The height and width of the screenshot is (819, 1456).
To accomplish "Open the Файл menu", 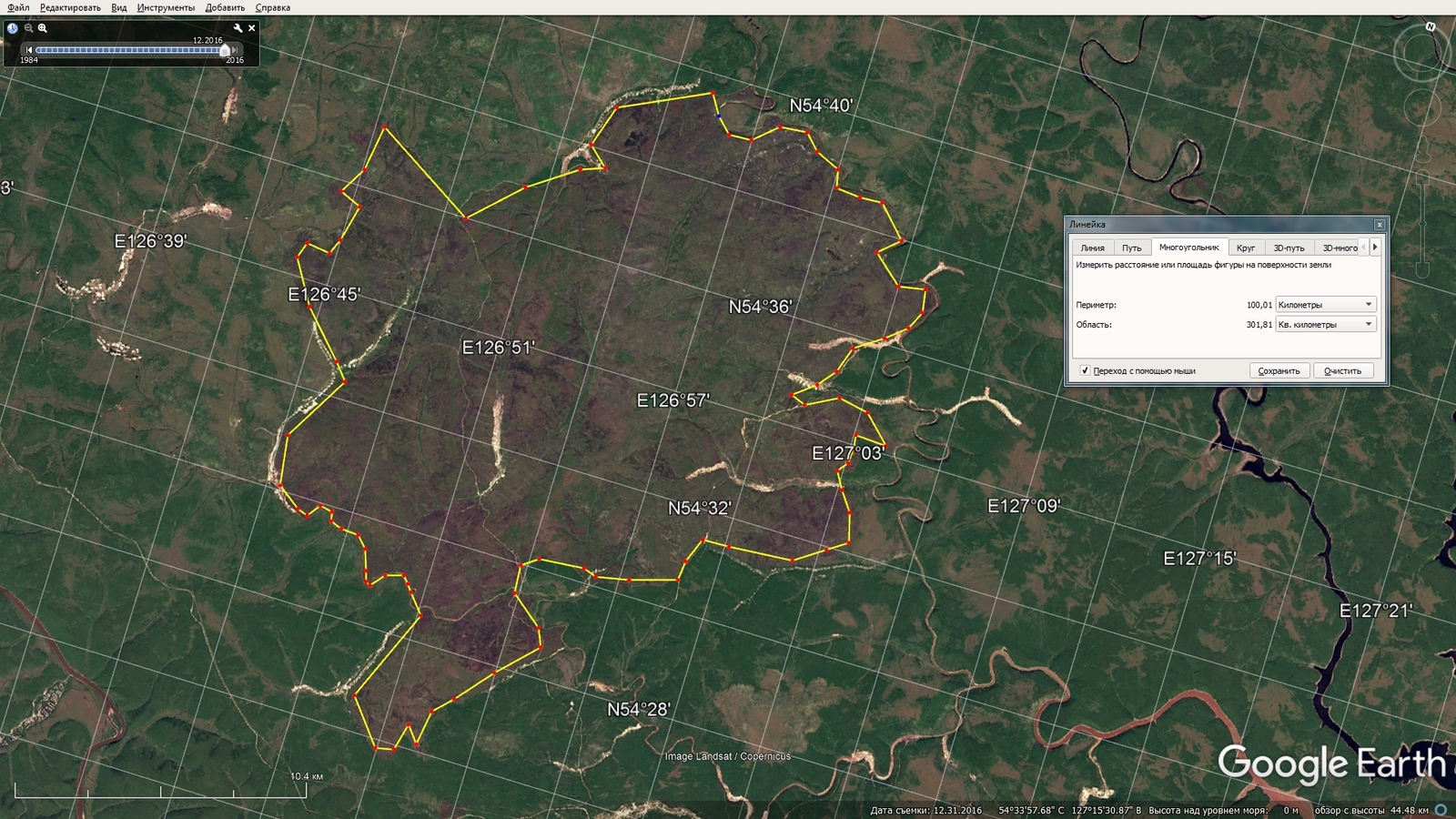I will [18, 7].
